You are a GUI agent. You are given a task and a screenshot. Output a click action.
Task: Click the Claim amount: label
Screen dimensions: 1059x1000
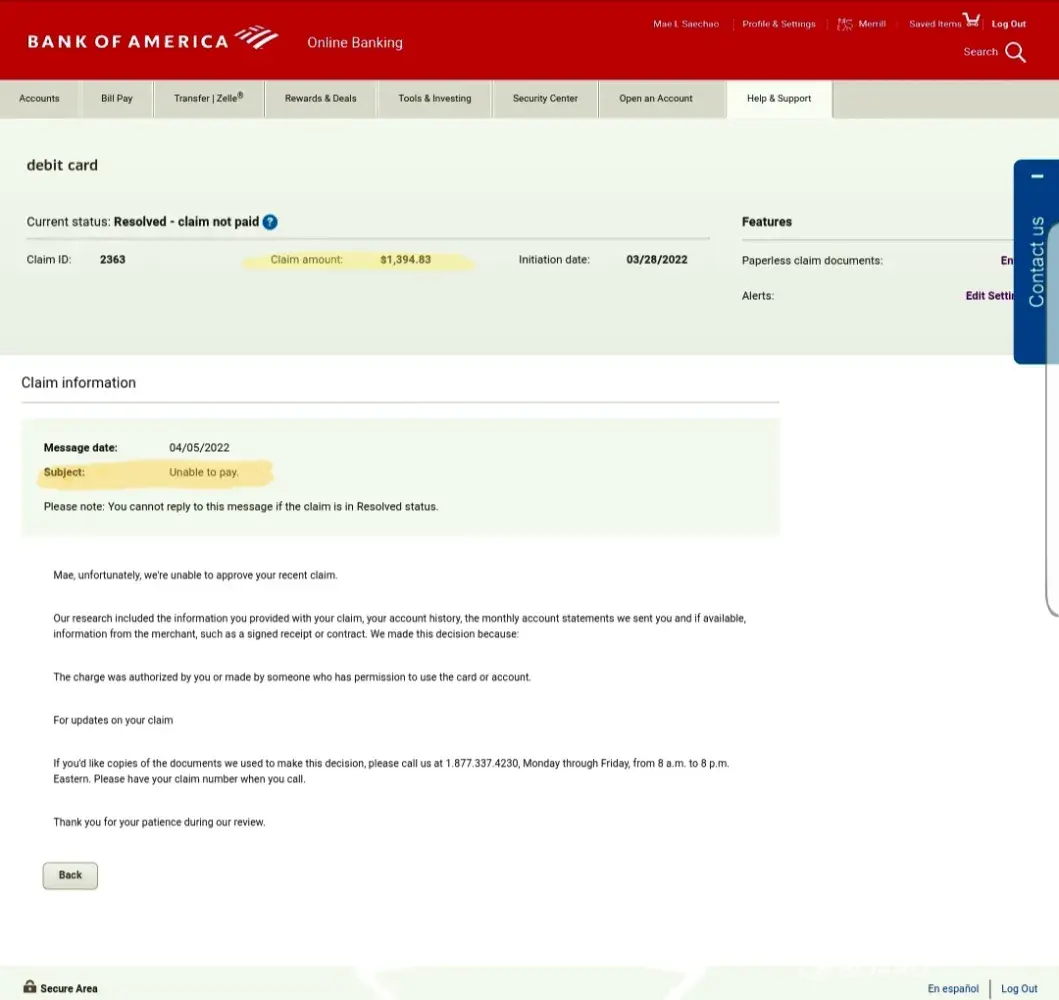(x=307, y=260)
